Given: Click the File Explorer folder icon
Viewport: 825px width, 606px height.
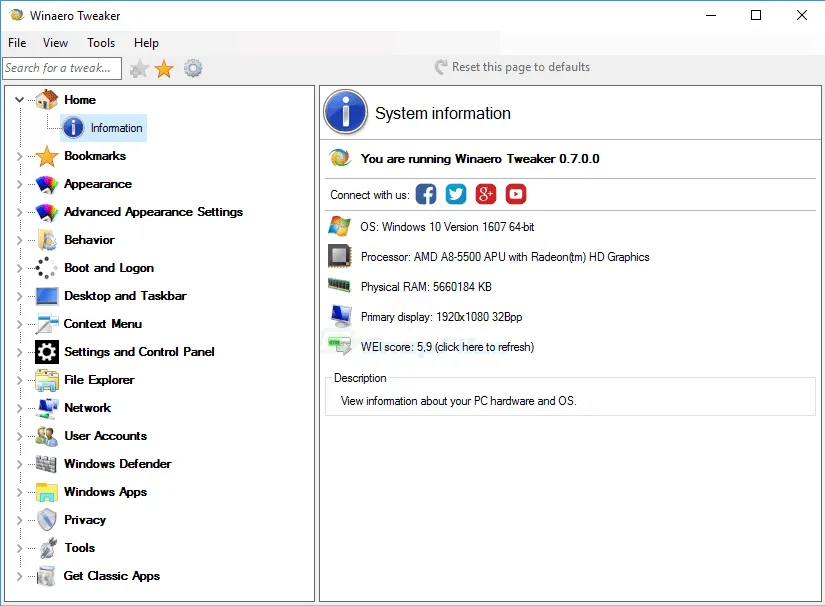Looking at the screenshot, I should point(47,380).
